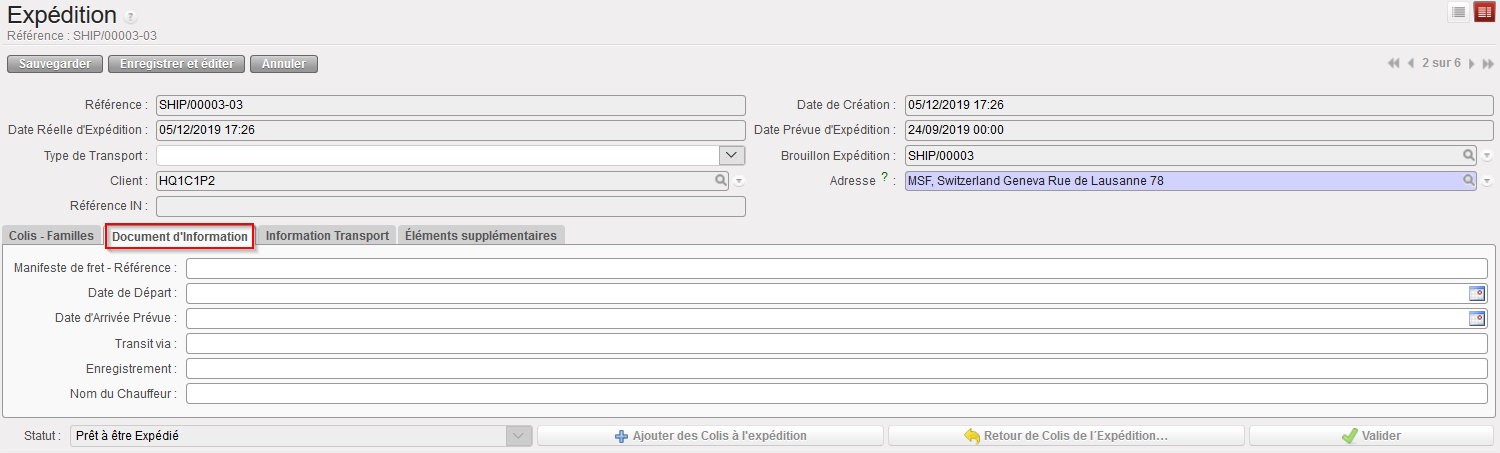
Task: Open the Colis - Familles tab
Action: pyautogui.click(x=51, y=236)
